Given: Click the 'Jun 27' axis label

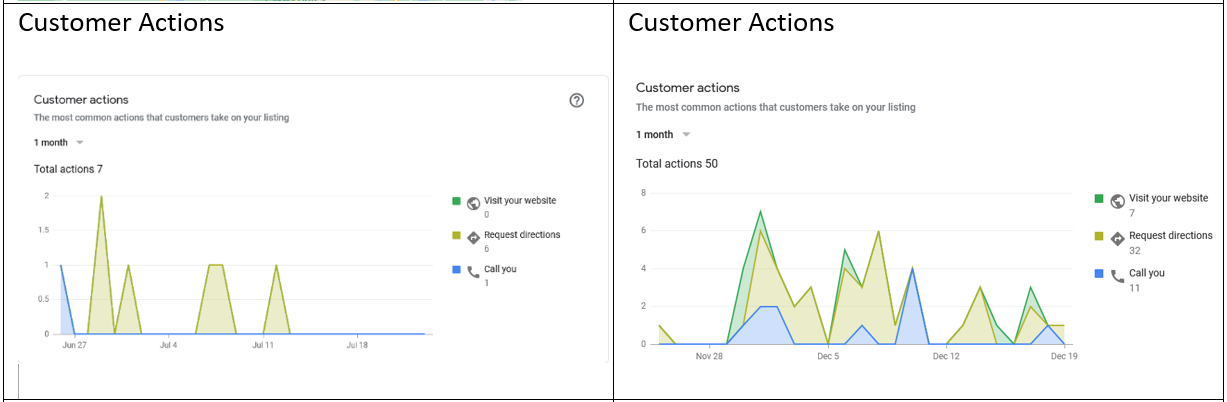Looking at the screenshot, I should tap(74, 345).
